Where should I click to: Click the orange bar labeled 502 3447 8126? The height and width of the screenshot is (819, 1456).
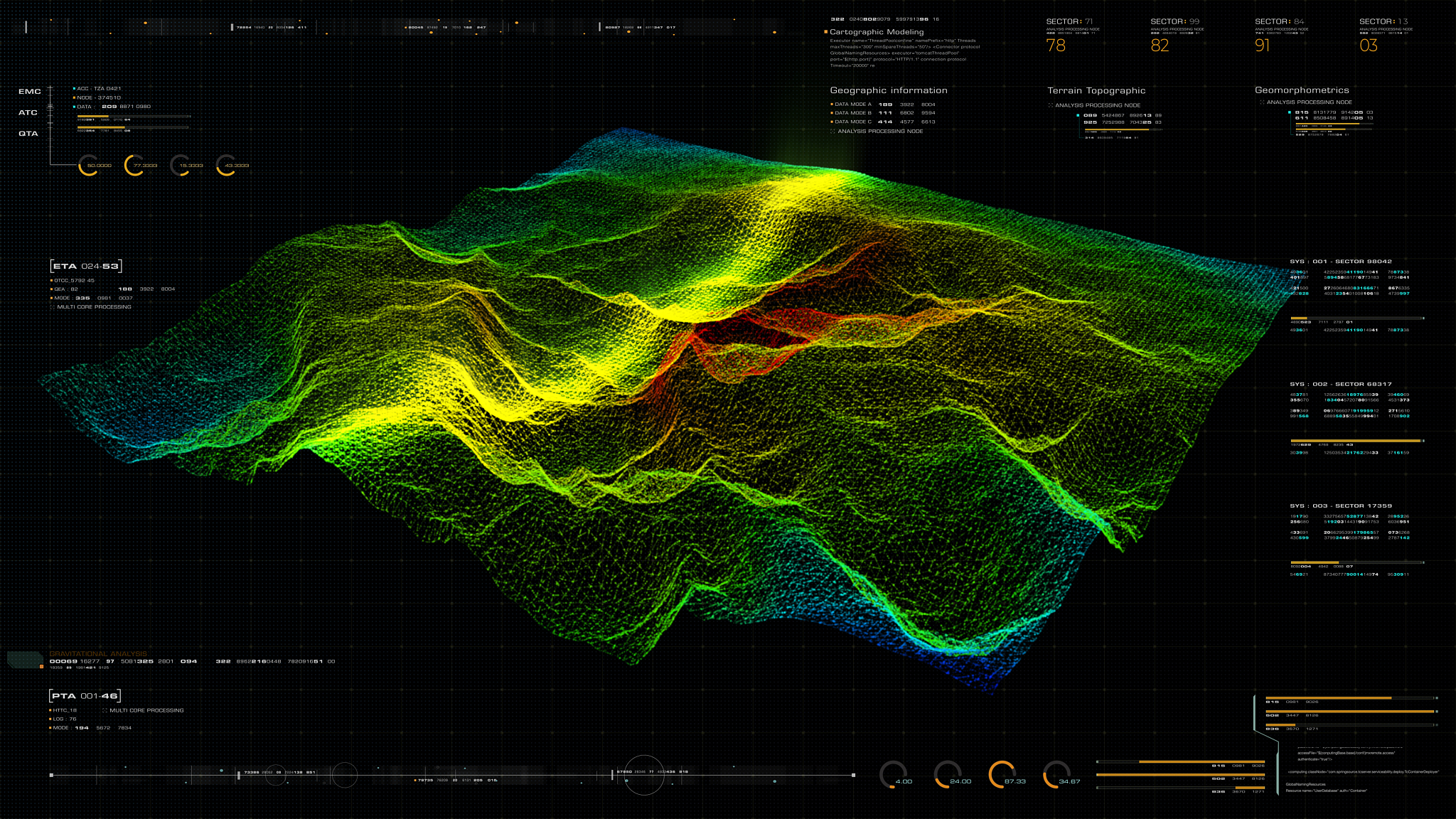click(x=1350, y=711)
